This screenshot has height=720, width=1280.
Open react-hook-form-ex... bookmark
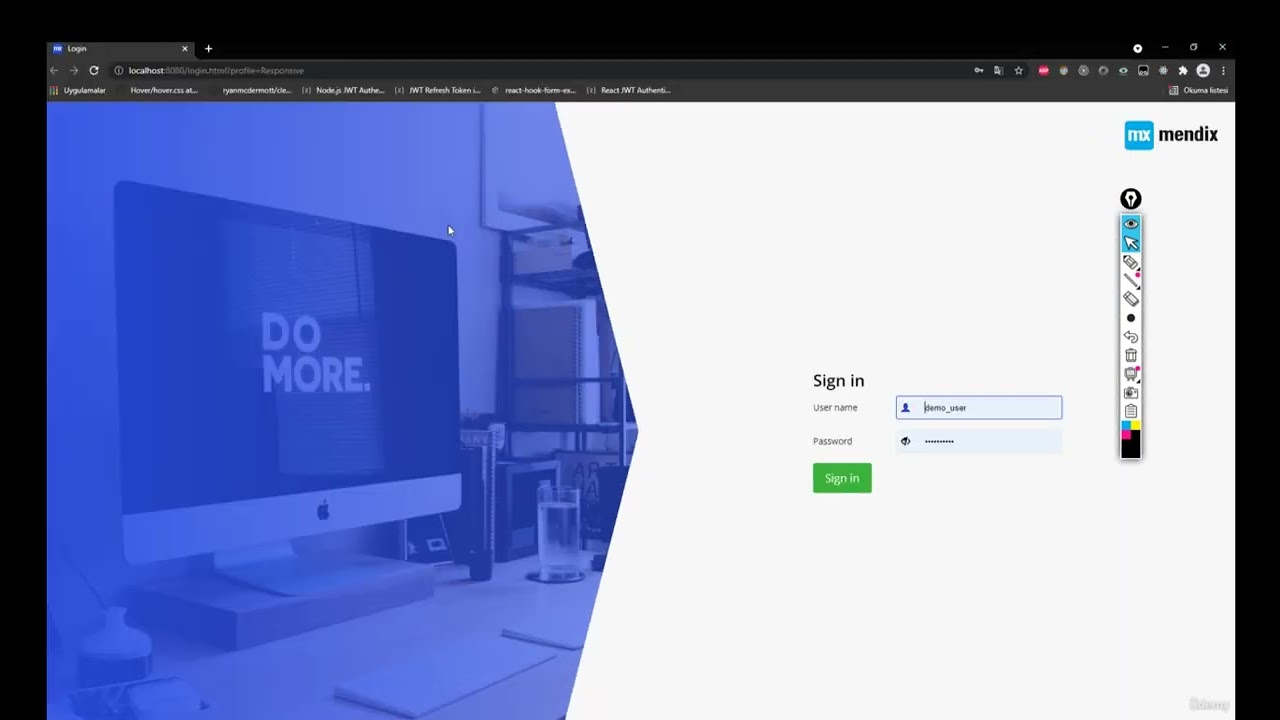pos(534,90)
